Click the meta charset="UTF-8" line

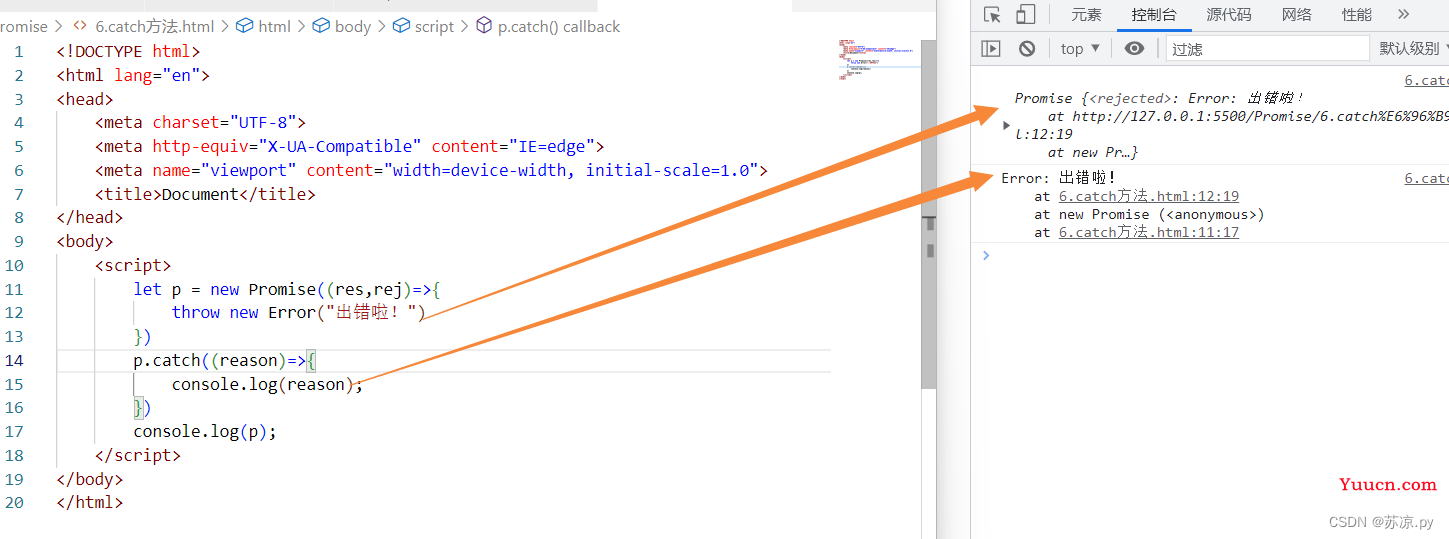(200, 122)
